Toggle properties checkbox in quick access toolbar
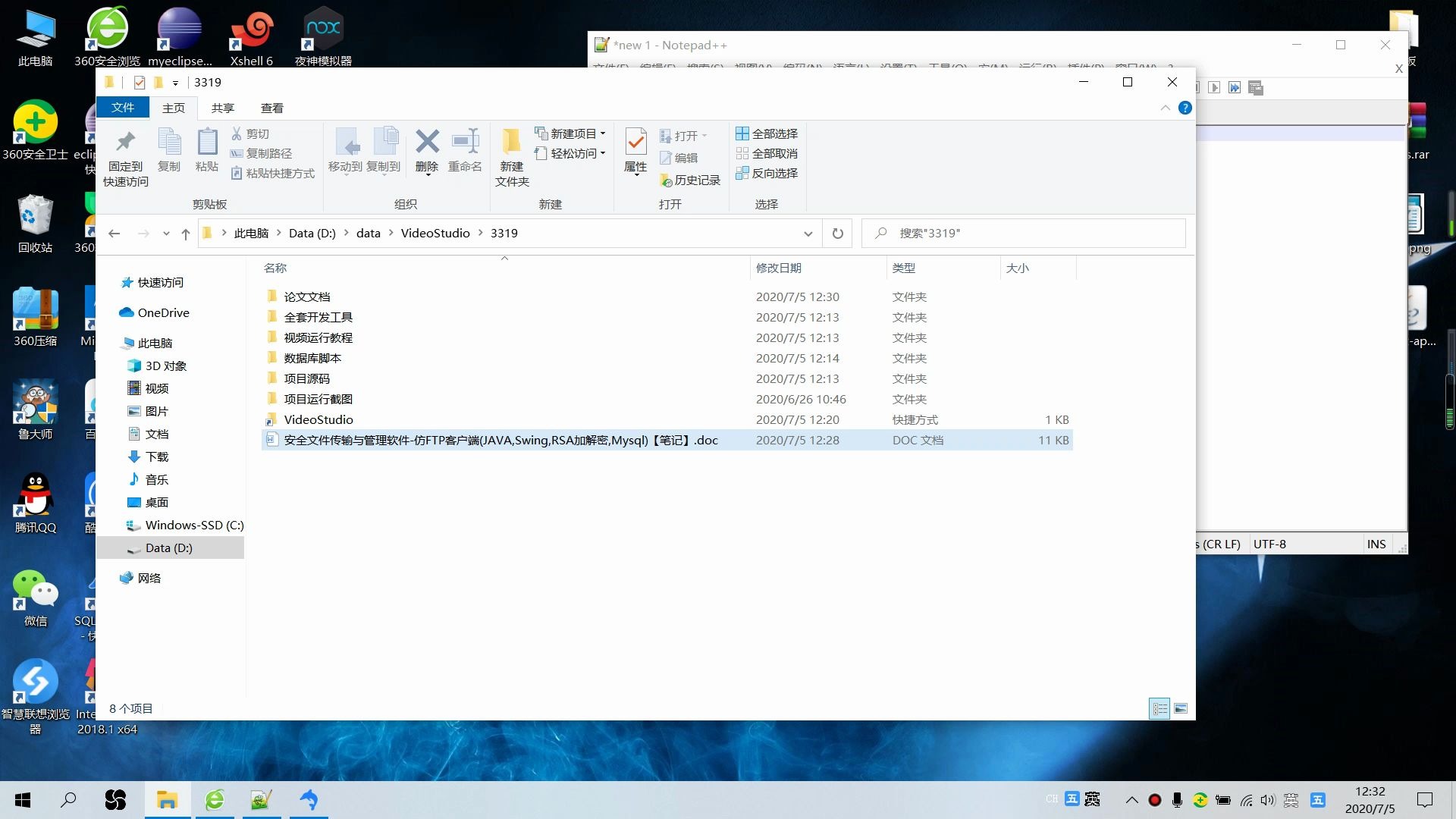This screenshot has height=819, width=1456. 139,83
